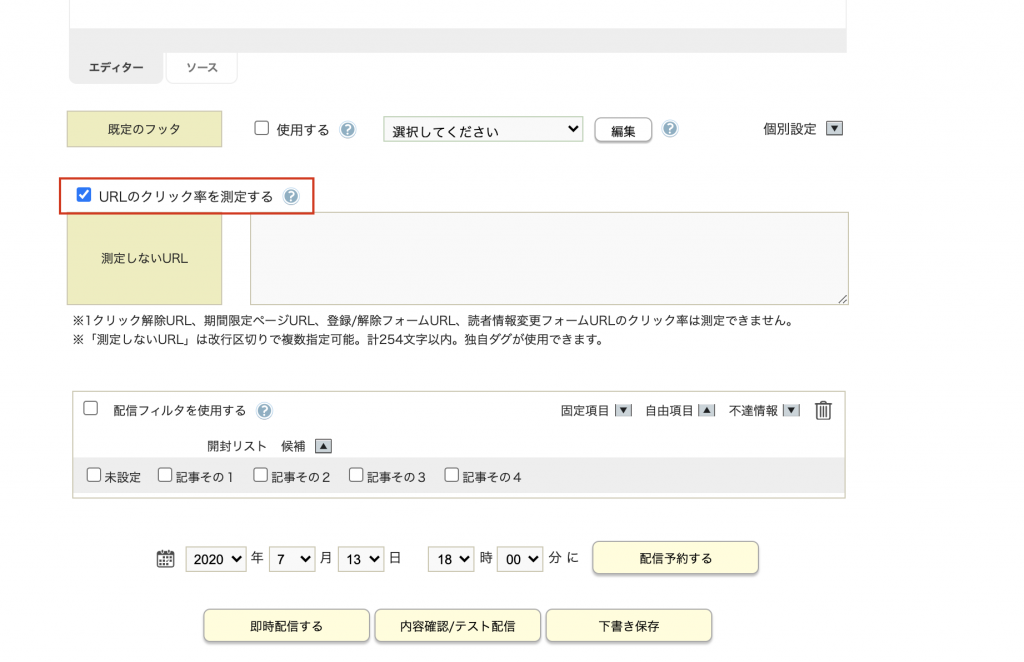
Task: Click inside the 測定しないURL text area
Action: tap(549, 258)
